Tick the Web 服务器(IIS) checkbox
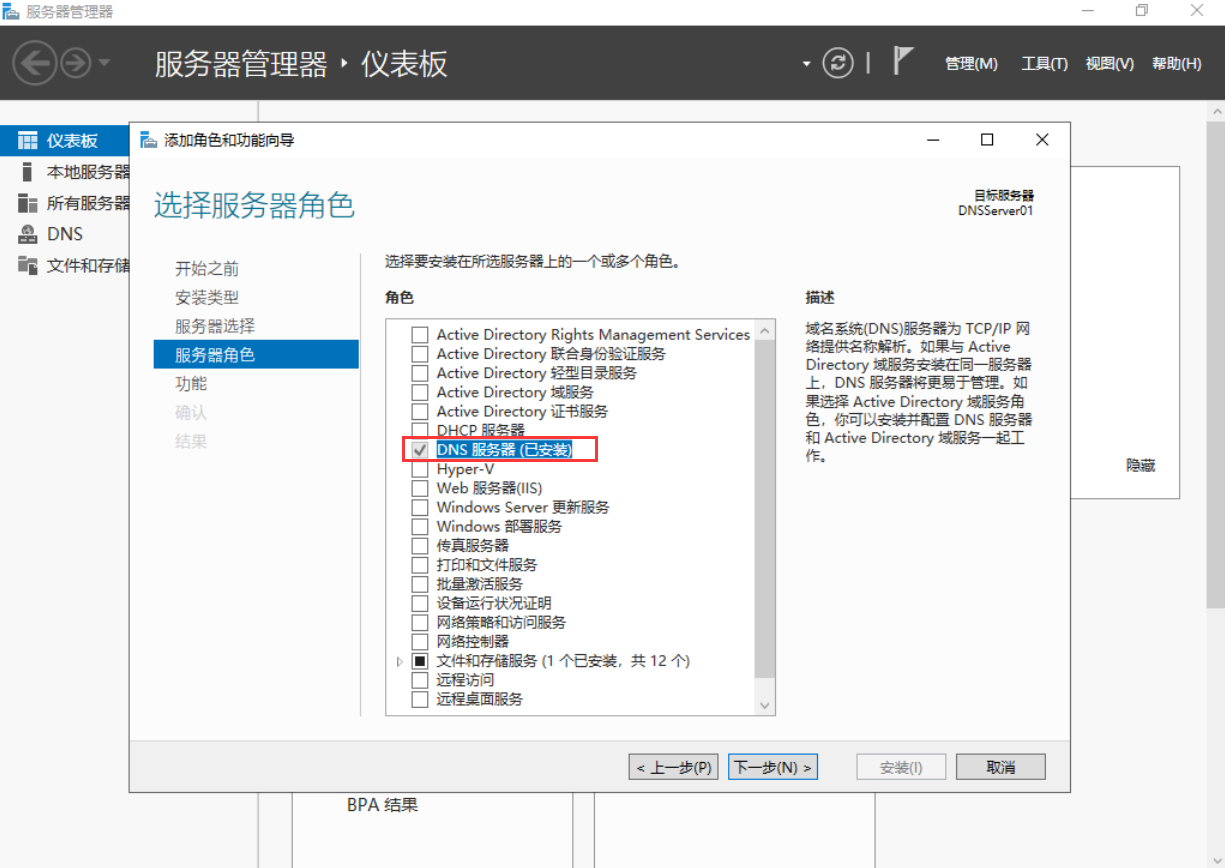The image size is (1225, 868). coord(420,488)
